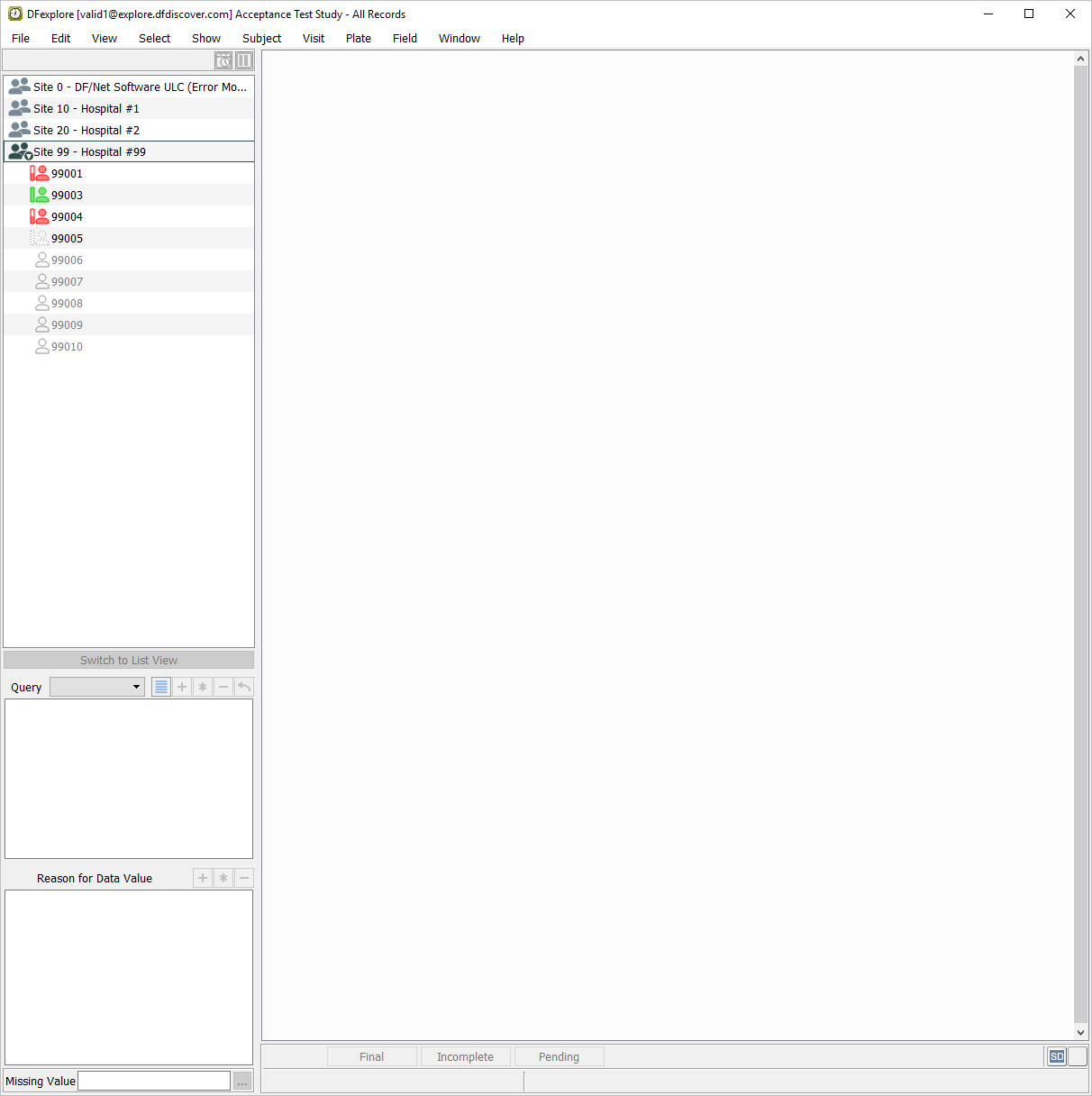This screenshot has width=1092, height=1096.
Task: Click the blue lines icon beside Query dropdown
Action: coord(161,687)
